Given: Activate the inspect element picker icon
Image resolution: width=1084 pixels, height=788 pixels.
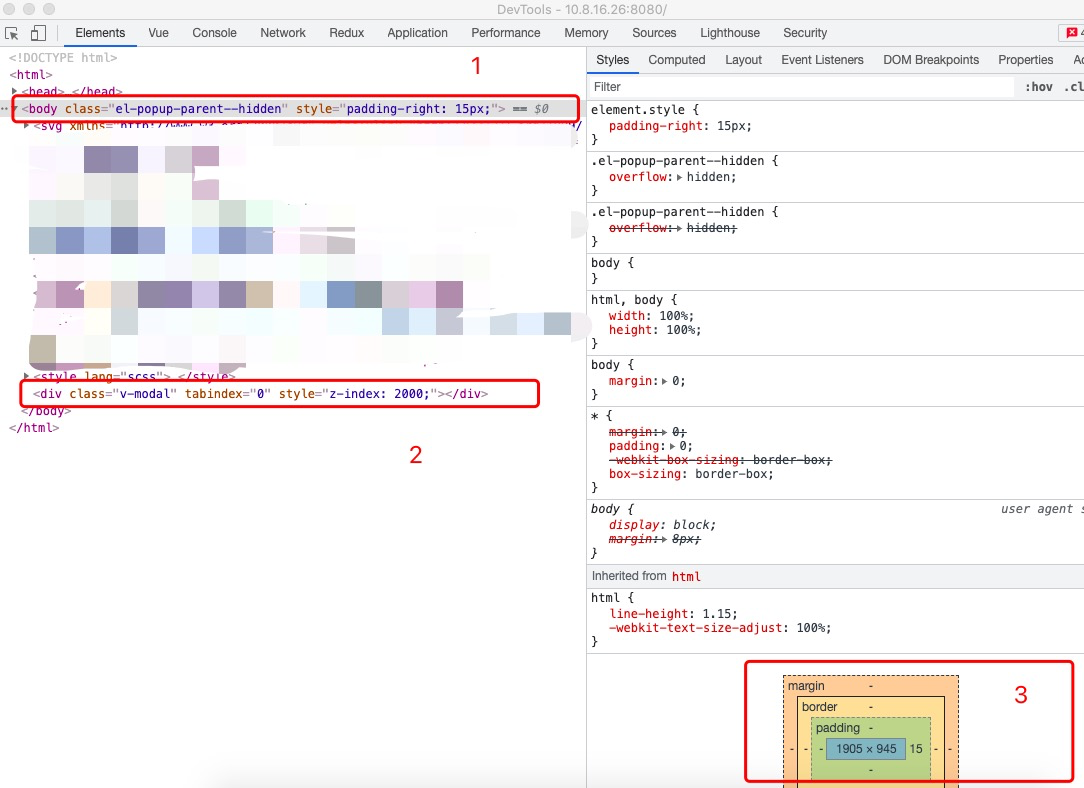Looking at the screenshot, I should [x=12, y=33].
